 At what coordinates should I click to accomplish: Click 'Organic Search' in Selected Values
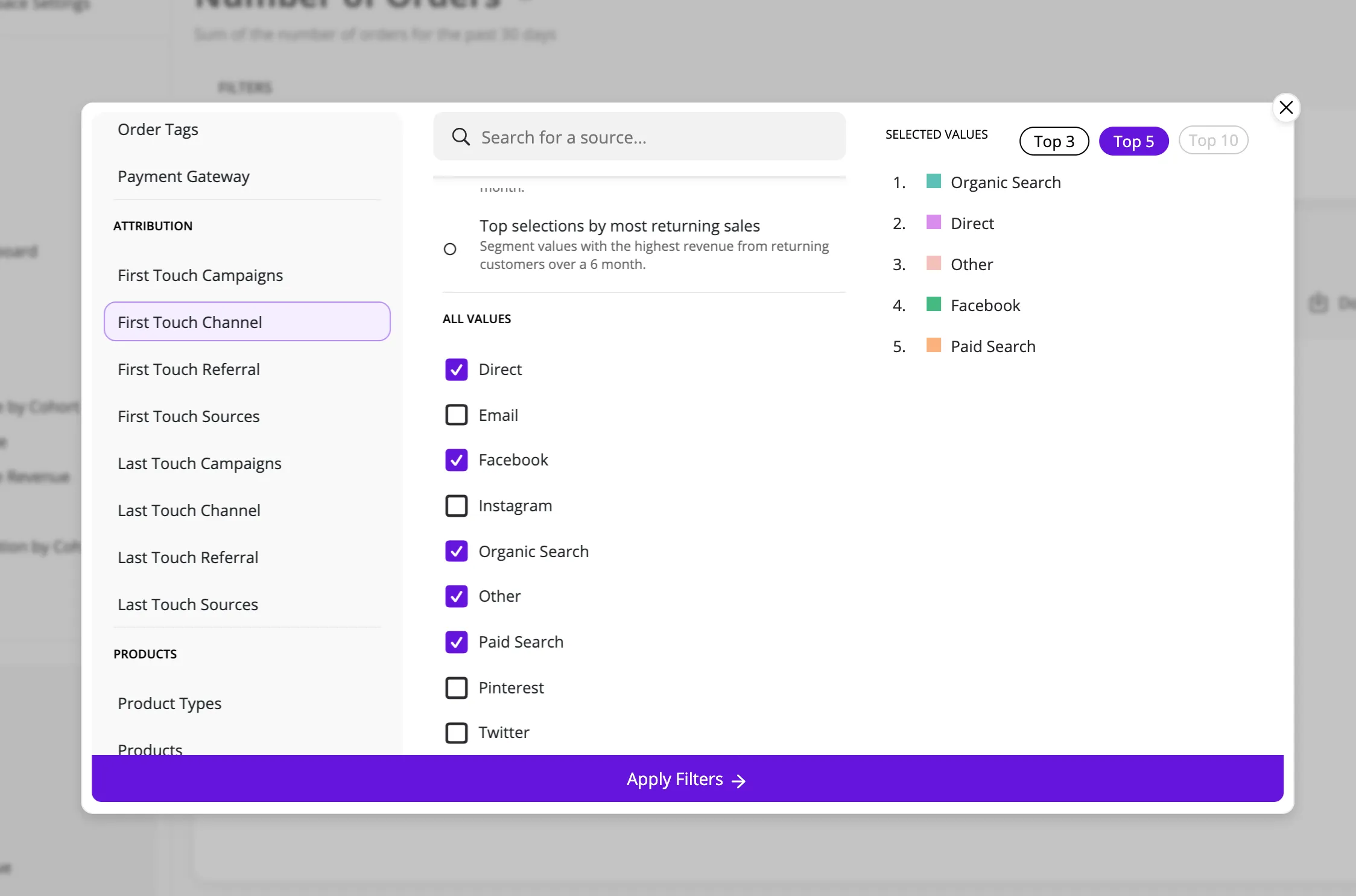click(1006, 182)
